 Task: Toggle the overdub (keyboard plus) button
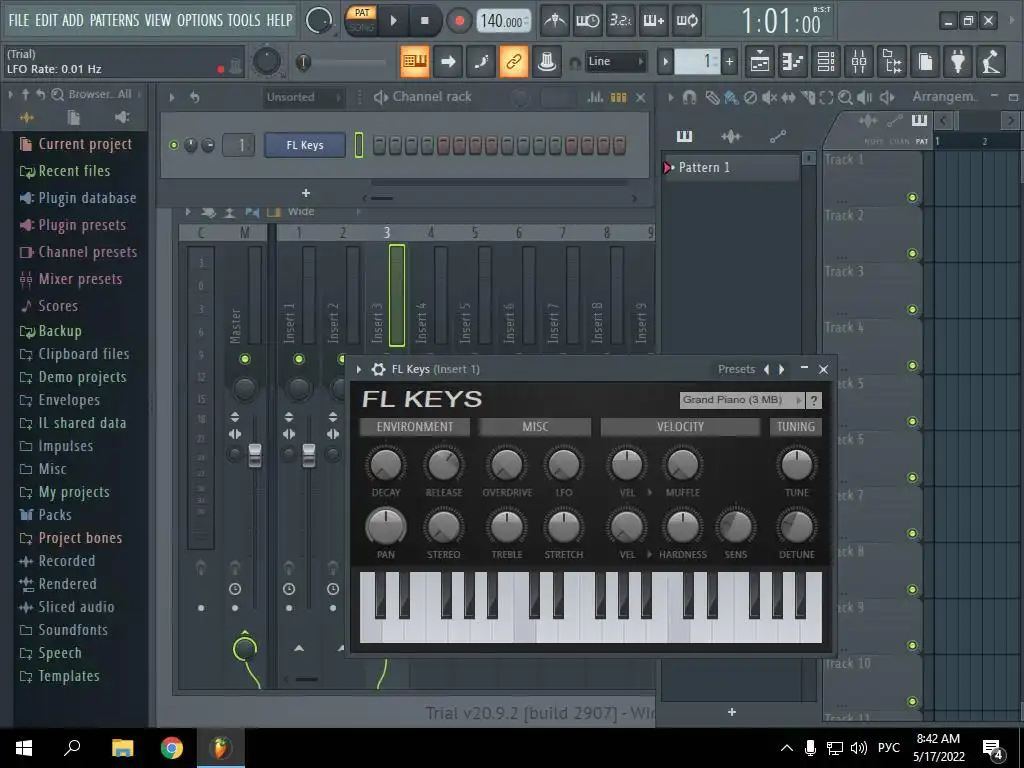coord(653,21)
